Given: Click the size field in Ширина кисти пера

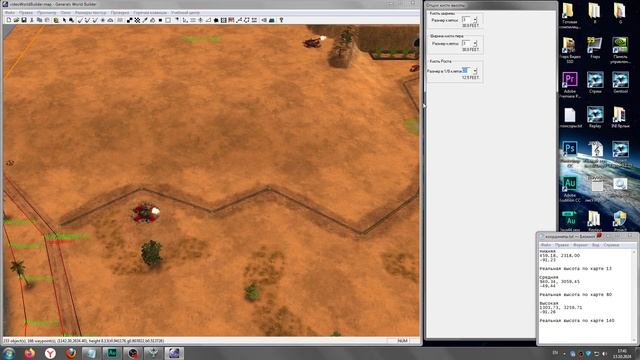Looking at the screenshot, I should click(x=467, y=43).
